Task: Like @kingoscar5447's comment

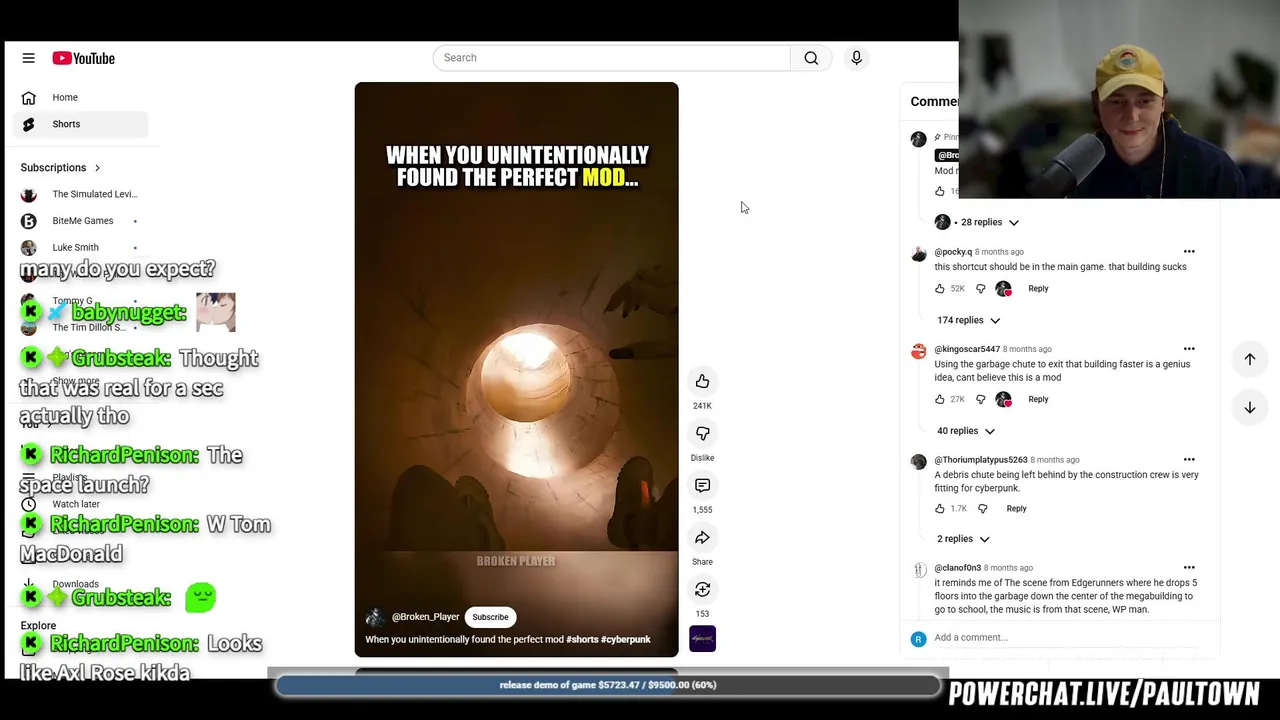Action: pos(939,399)
